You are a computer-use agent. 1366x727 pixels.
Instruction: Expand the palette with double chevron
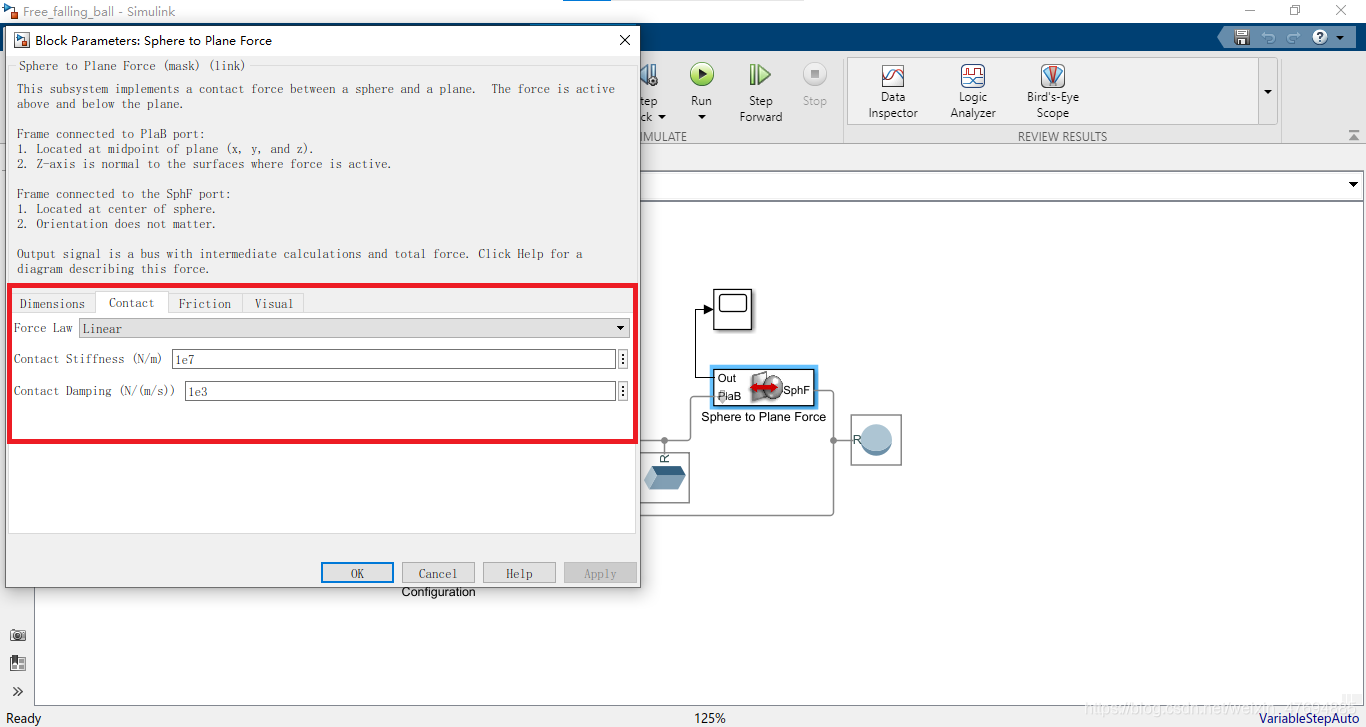[x=18, y=691]
